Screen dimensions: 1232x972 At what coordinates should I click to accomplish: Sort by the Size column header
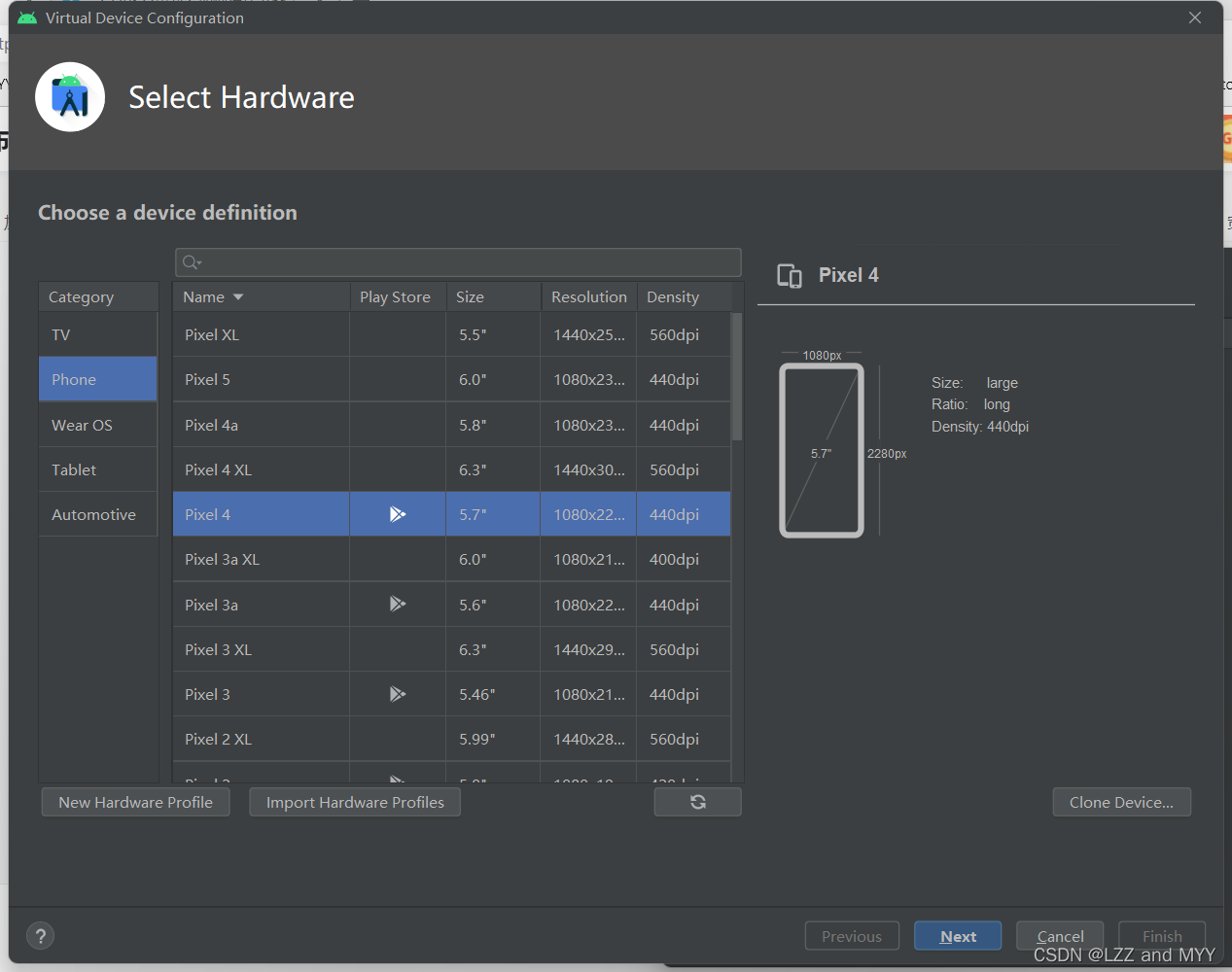coord(493,296)
